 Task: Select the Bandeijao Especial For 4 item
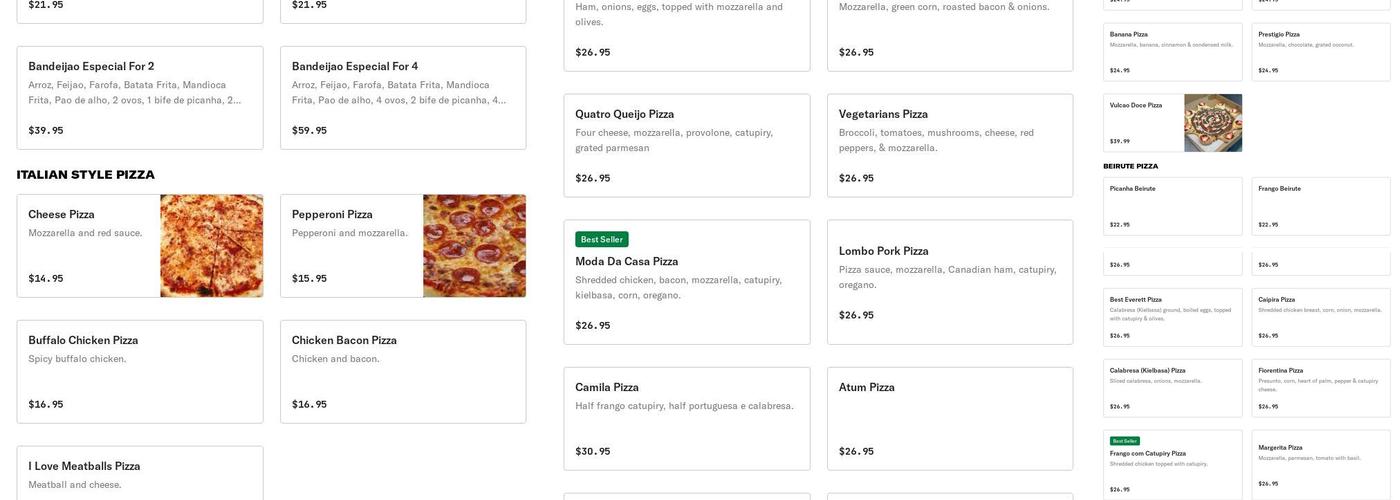[403, 98]
